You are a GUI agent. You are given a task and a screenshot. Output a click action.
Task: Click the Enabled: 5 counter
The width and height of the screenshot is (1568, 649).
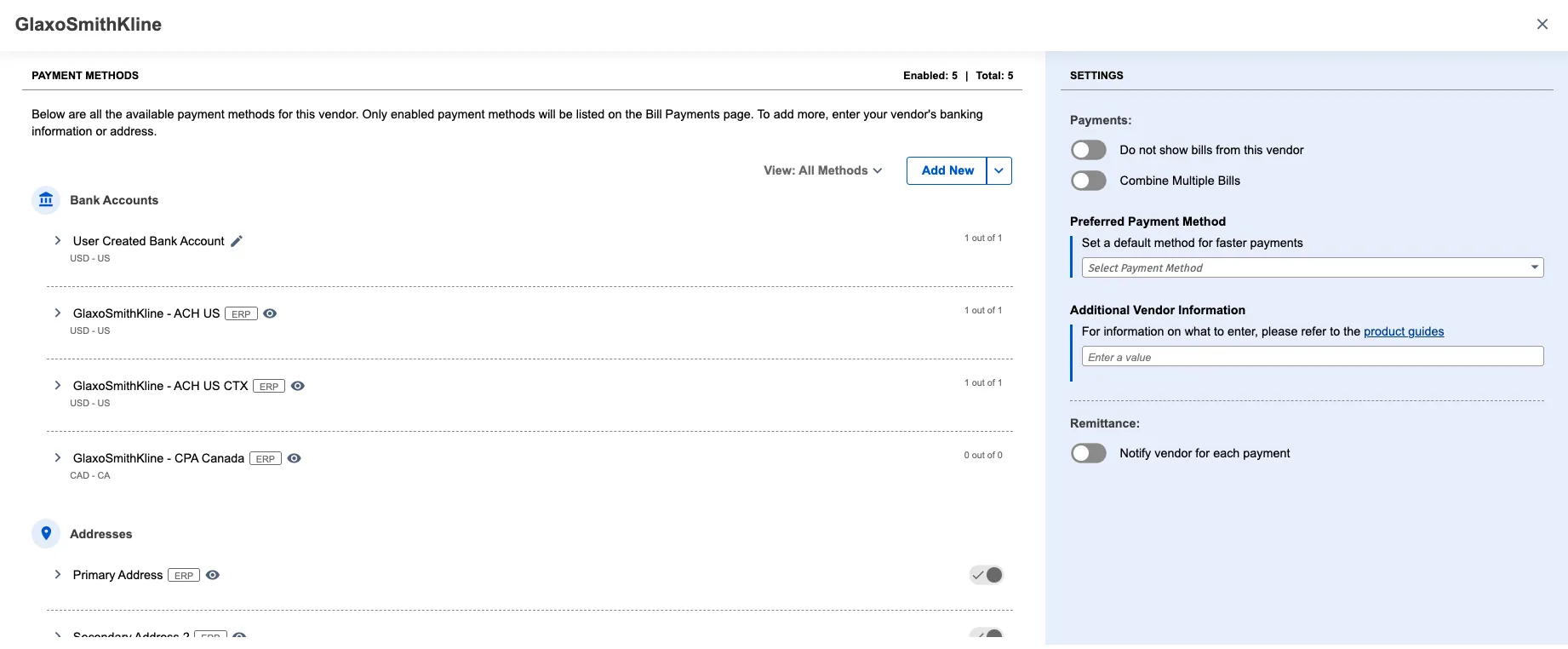[x=930, y=75]
